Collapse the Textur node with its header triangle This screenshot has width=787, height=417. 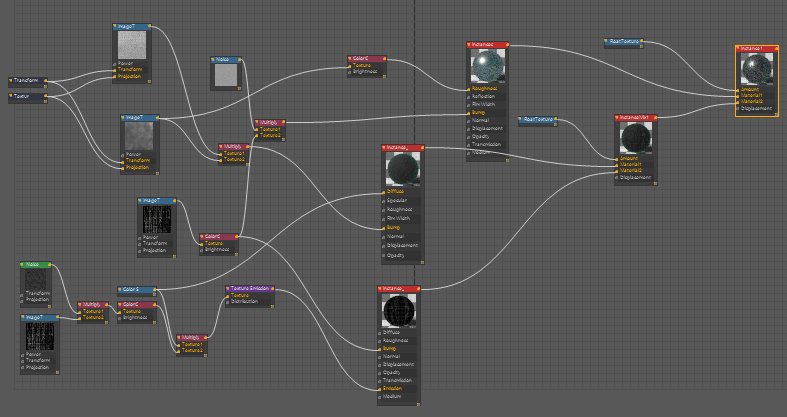click(11, 95)
